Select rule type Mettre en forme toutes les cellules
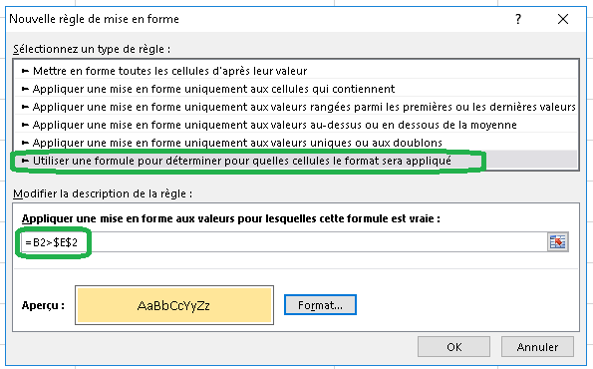This screenshot has height=369, width=593. click(x=296, y=71)
